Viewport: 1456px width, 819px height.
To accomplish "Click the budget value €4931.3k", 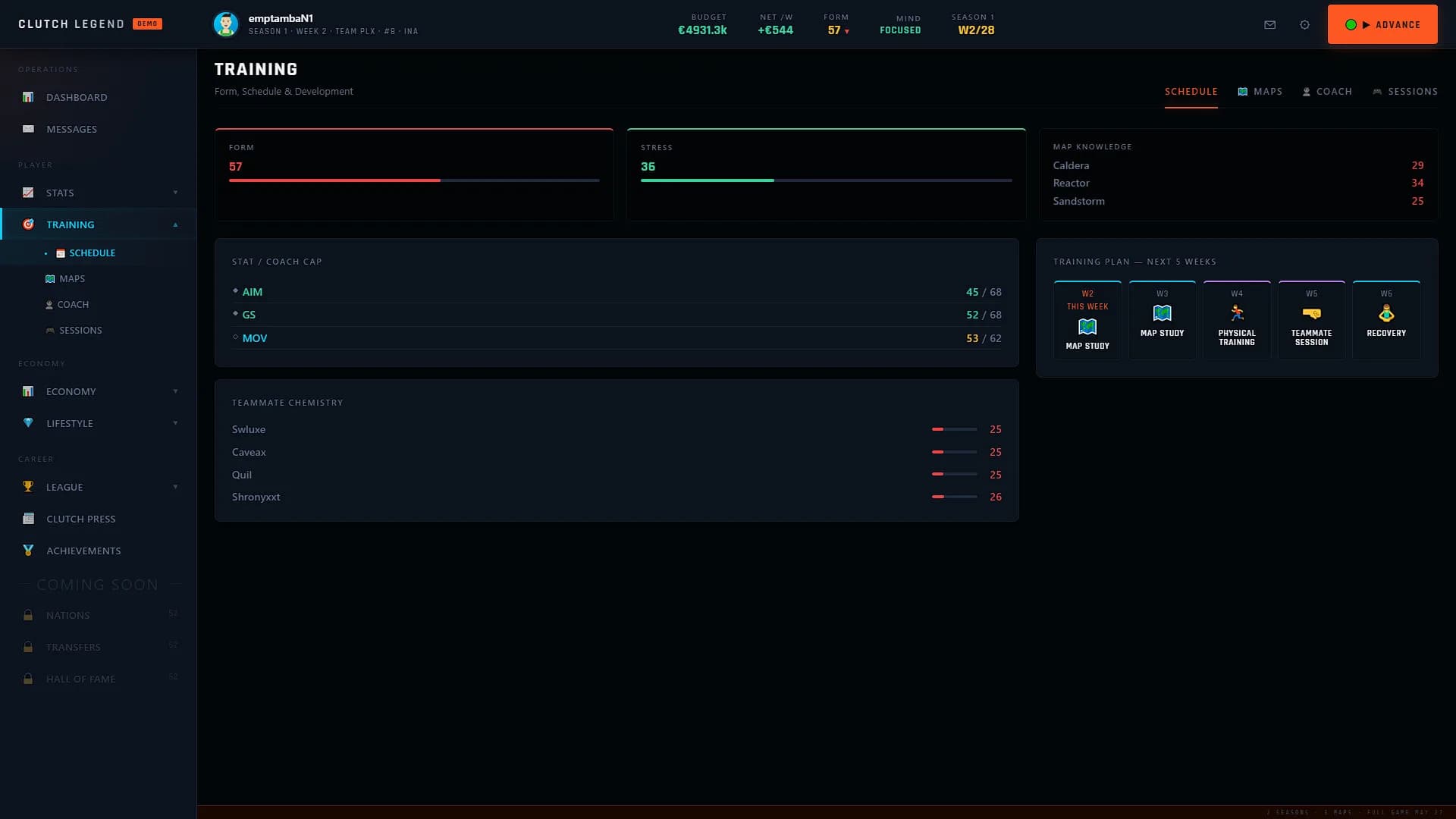I will (x=702, y=30).
